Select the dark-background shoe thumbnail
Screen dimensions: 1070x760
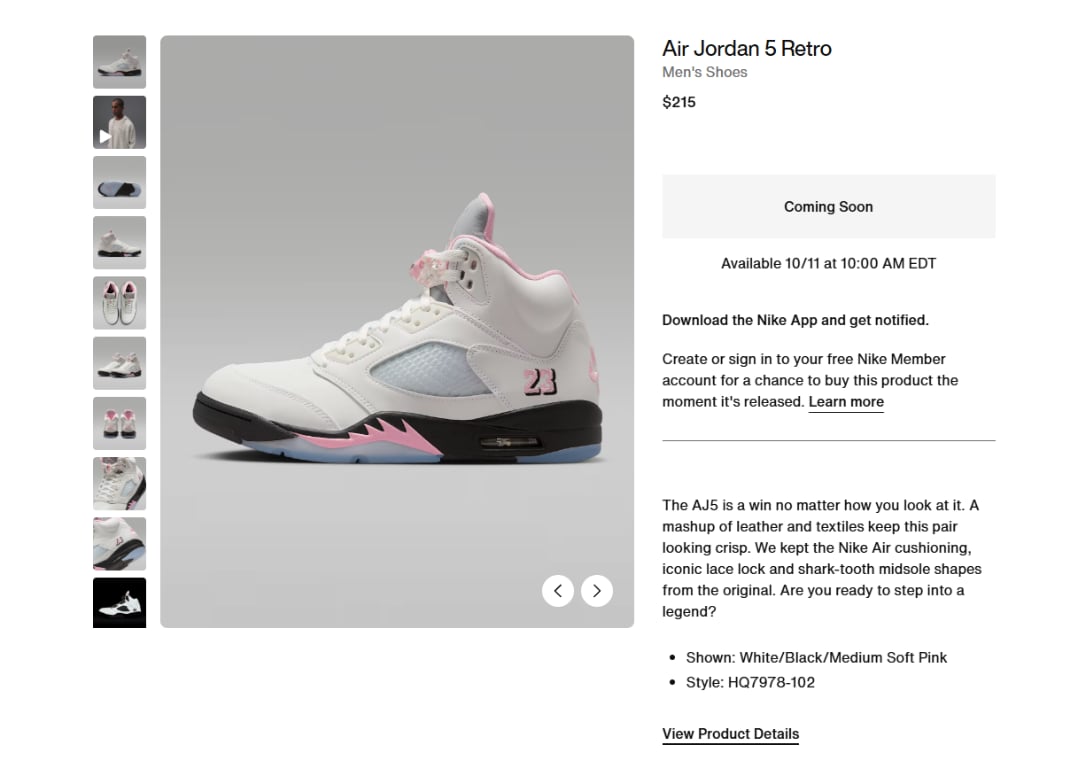click(119, 602)
